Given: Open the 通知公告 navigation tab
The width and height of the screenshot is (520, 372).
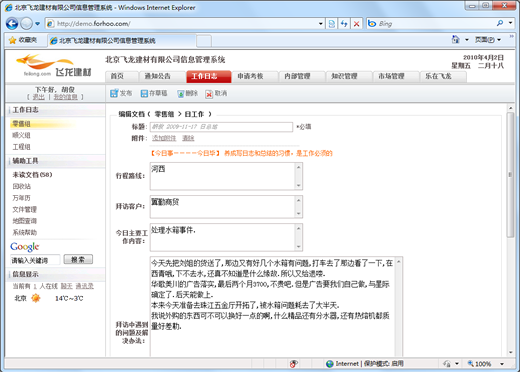Looking at the screenshot, I should click(162, 76).
